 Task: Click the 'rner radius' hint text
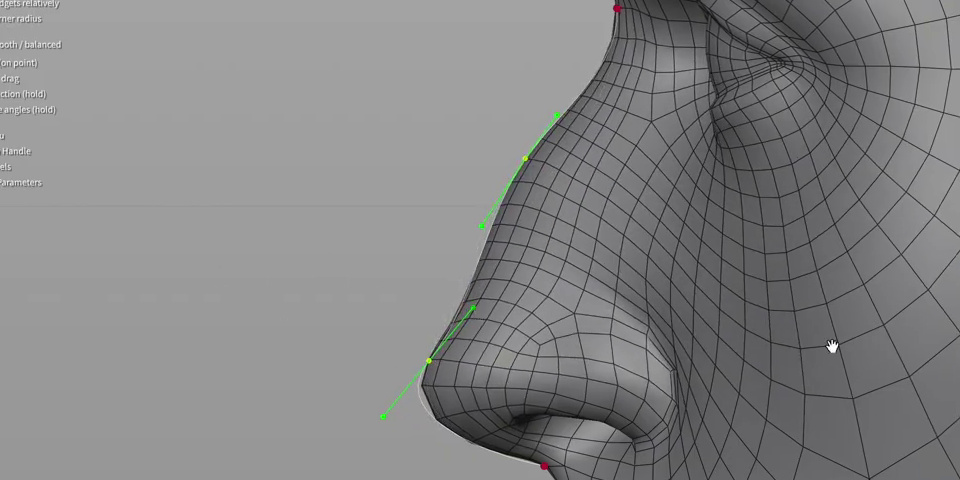(x=21, y=19)
